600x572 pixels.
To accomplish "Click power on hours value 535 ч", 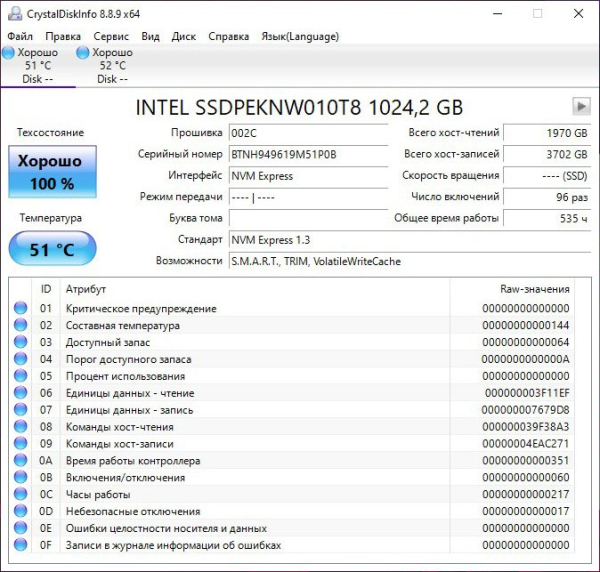I will (x=547, y=218).
